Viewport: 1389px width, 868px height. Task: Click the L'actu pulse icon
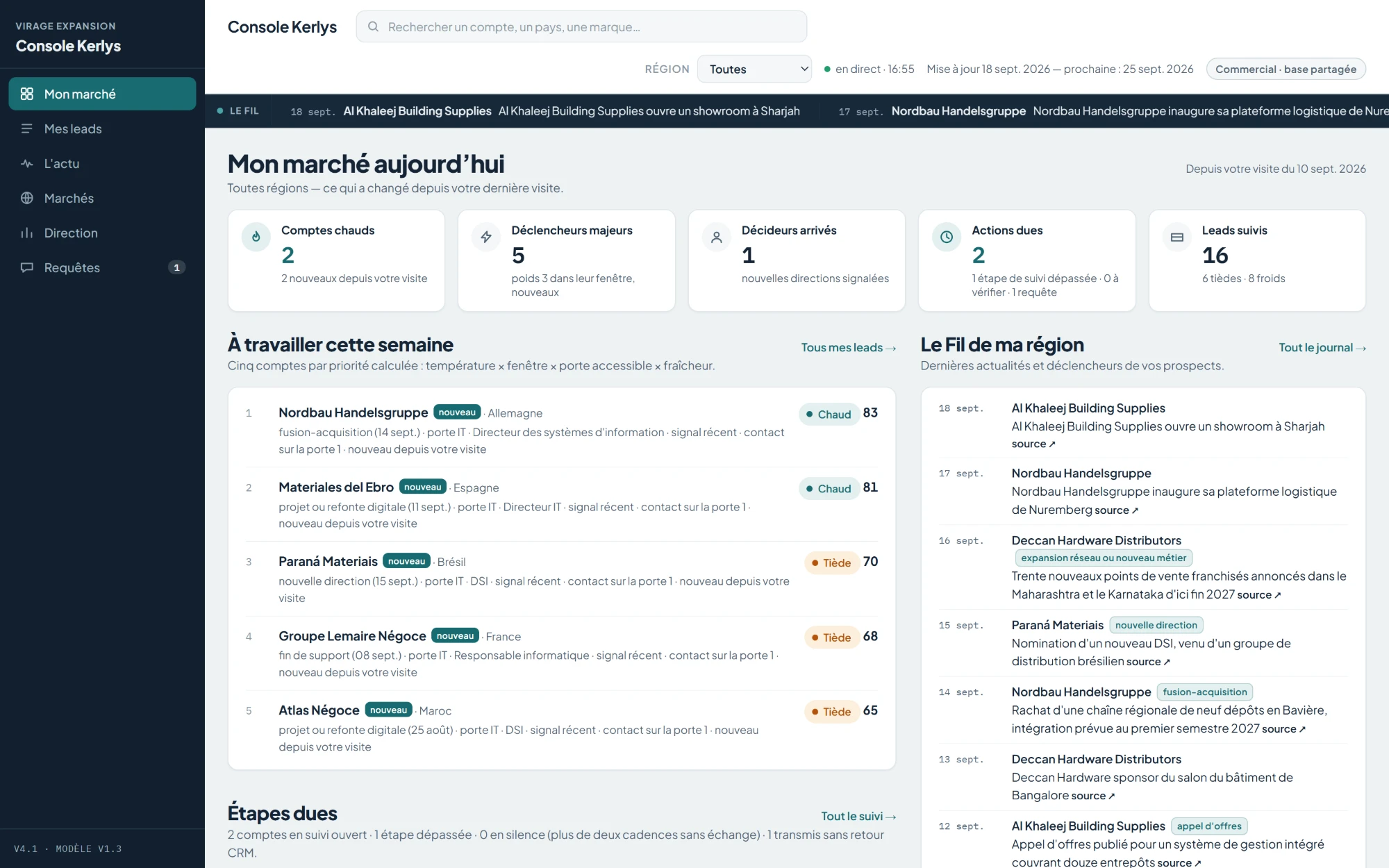27,163
